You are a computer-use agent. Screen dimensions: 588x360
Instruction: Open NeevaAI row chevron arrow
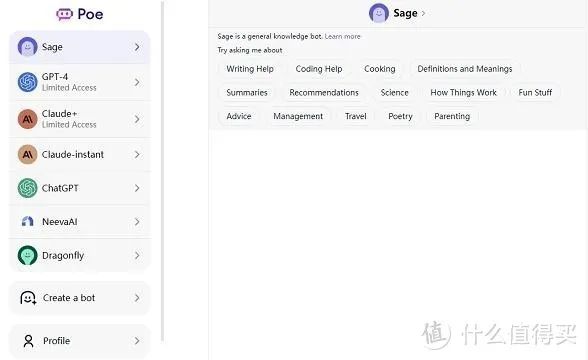(137, 222)
